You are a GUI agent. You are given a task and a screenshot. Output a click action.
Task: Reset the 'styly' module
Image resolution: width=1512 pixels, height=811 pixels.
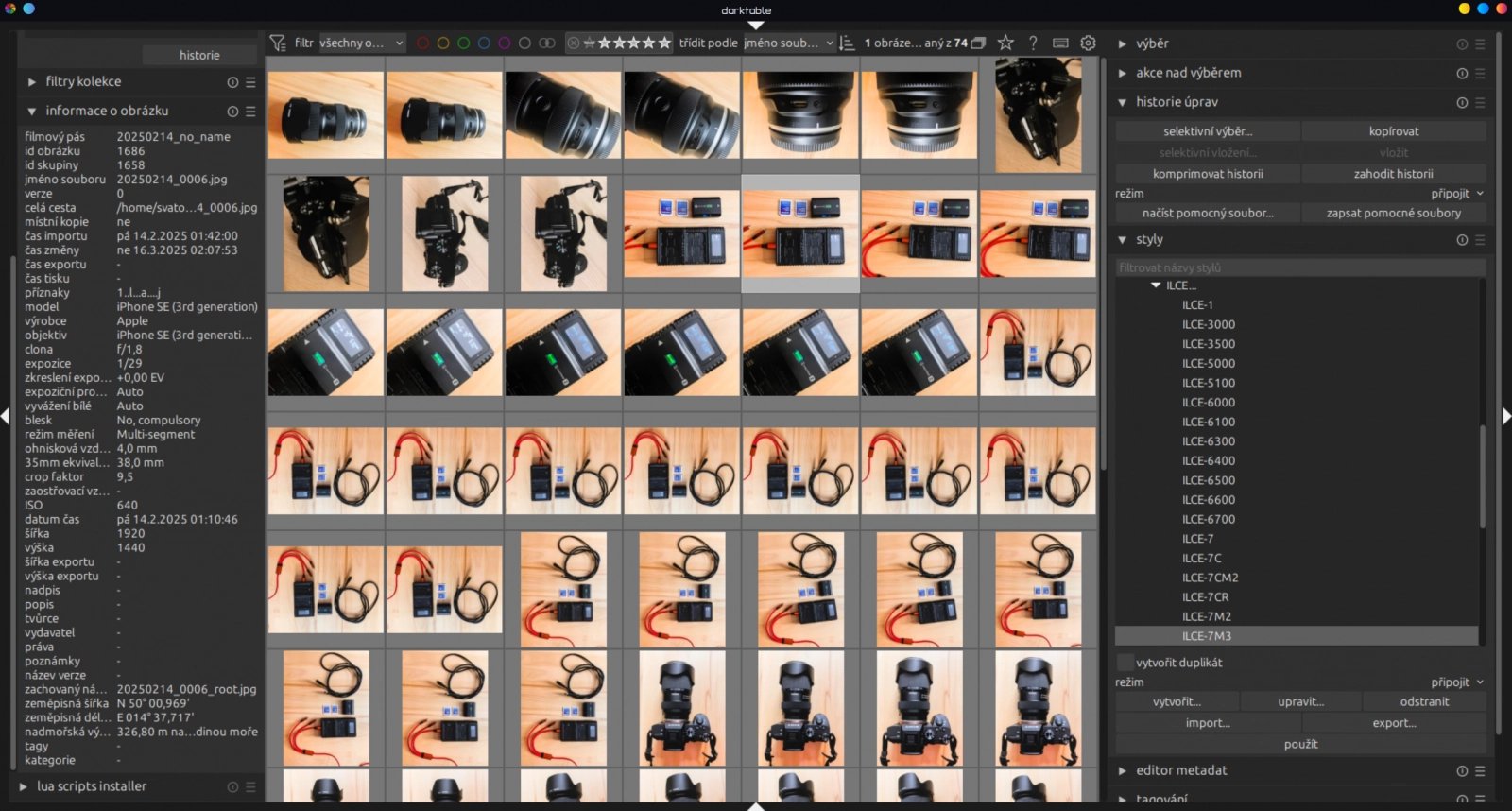click(1462, 240)
